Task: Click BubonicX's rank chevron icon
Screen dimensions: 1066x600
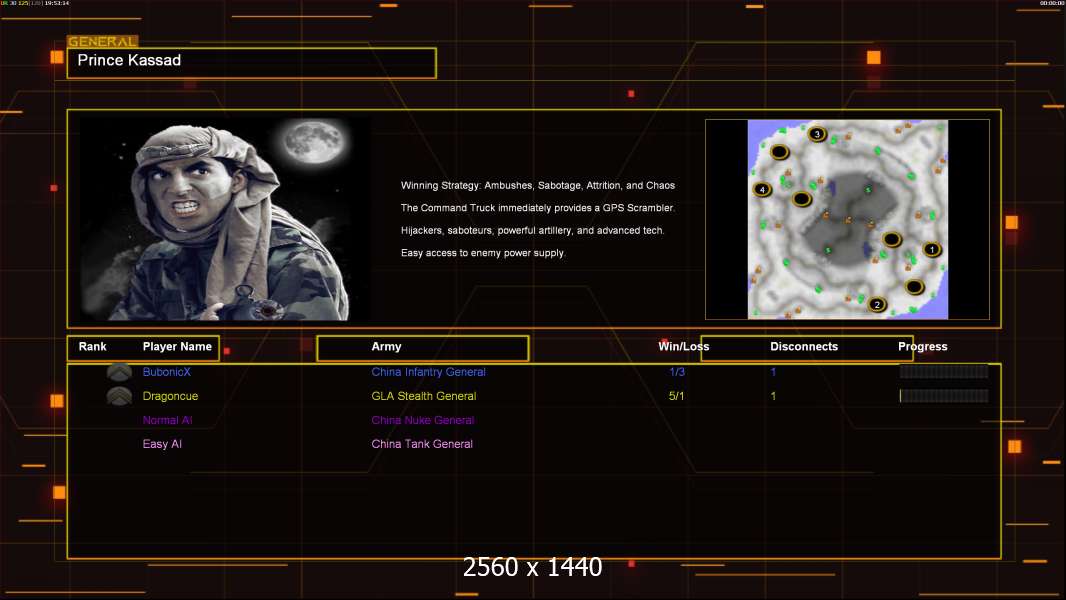Action: coord(119,372)
